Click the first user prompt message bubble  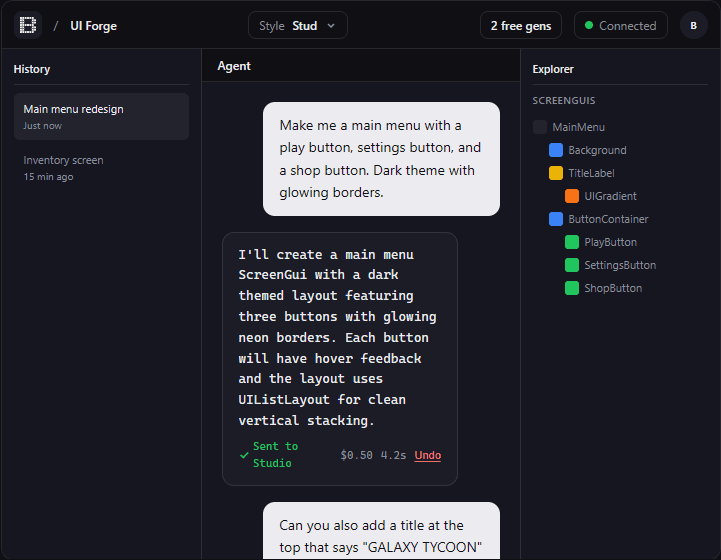[381, 159]
